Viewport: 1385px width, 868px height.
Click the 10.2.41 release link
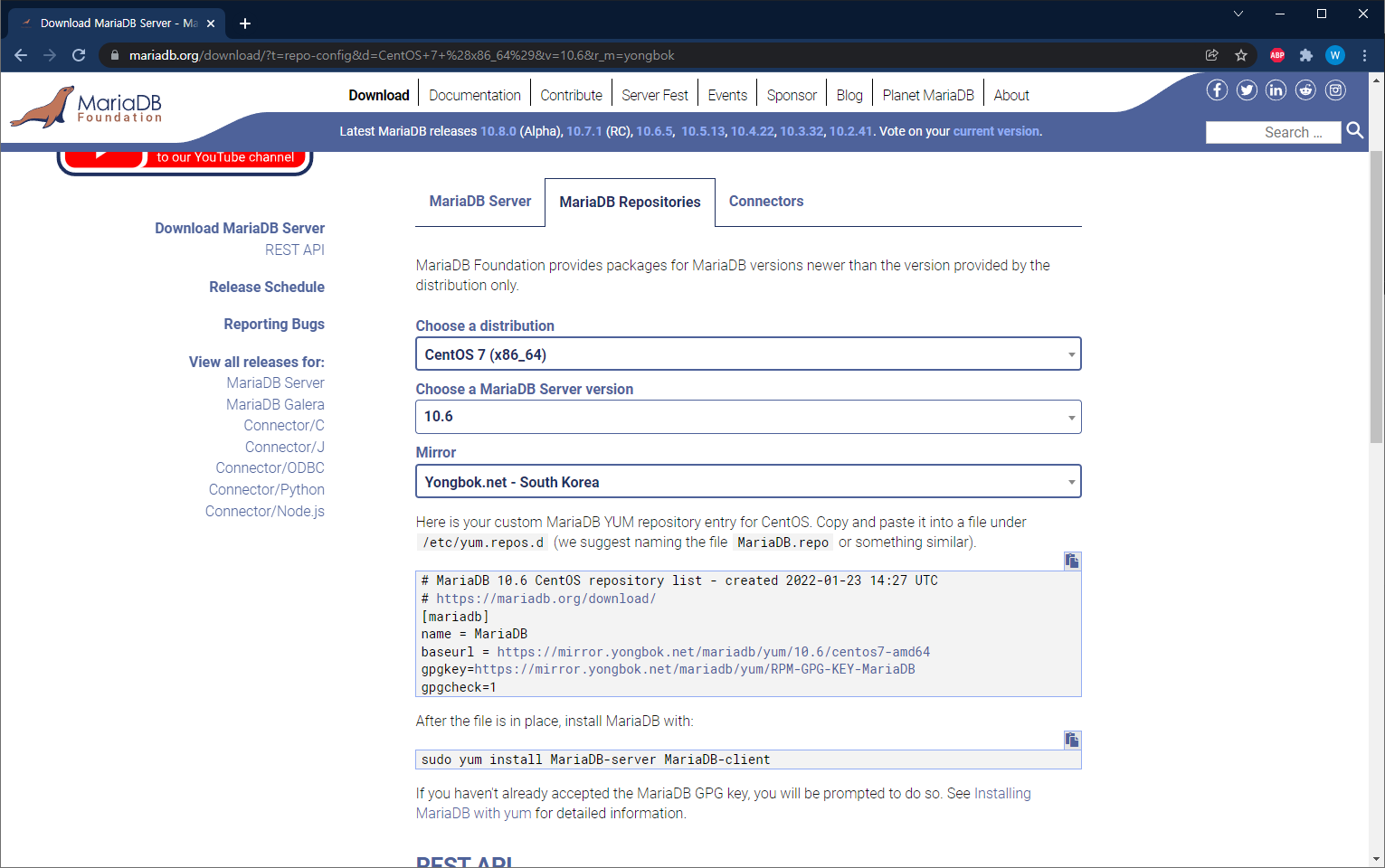851,132
